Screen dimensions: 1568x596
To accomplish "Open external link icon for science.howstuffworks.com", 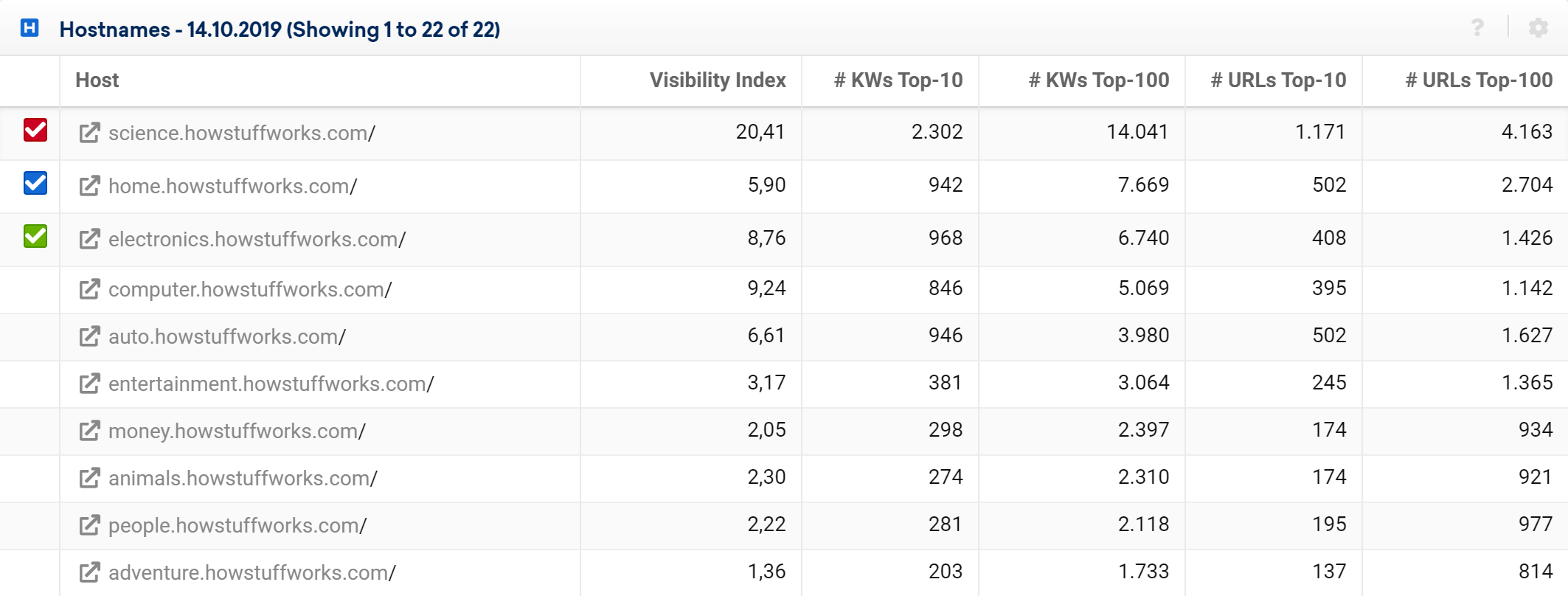I will [x=89, y=133].
